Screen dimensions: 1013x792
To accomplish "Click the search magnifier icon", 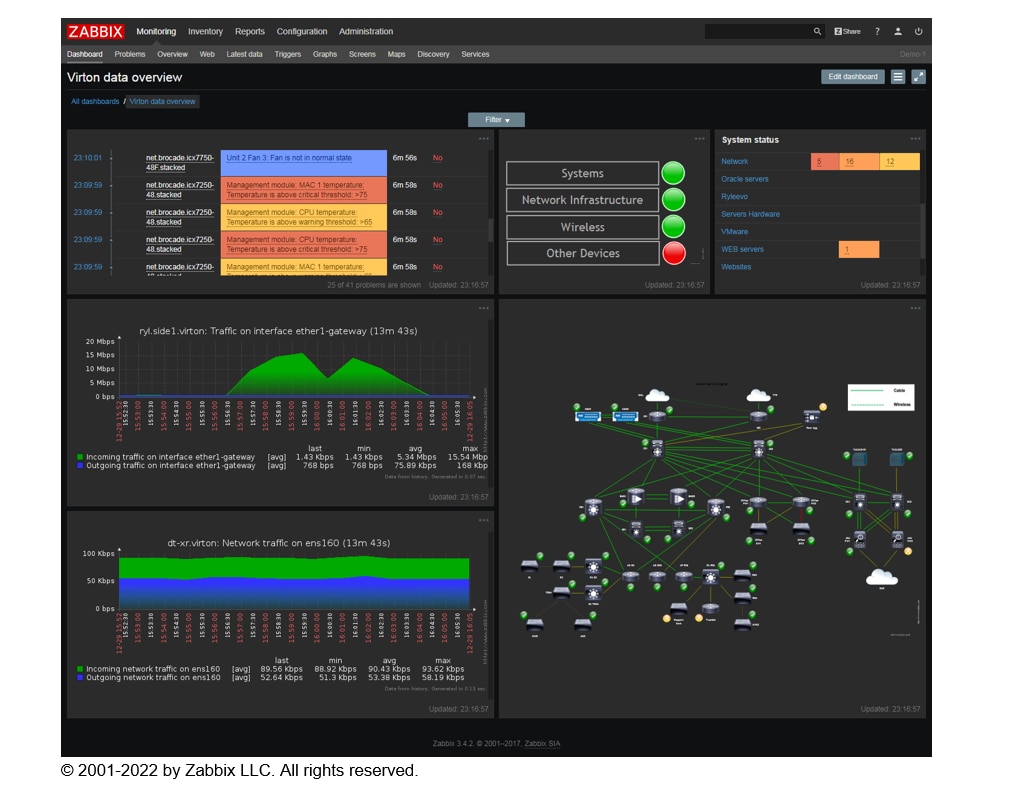I will (817, 31).
